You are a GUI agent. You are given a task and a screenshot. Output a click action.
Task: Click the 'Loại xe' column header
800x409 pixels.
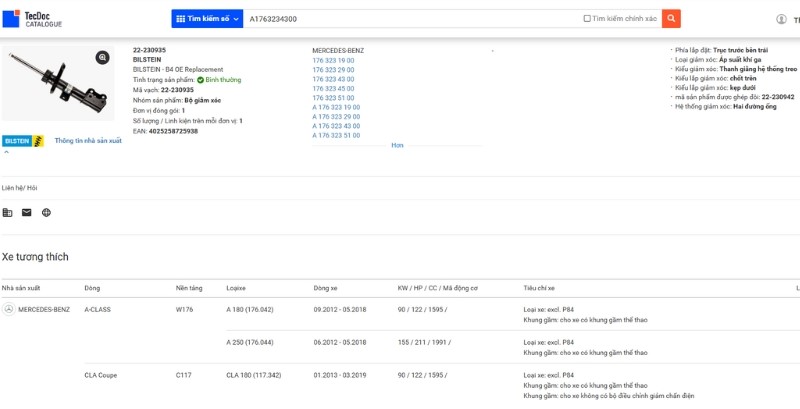(x=236, y=288)
